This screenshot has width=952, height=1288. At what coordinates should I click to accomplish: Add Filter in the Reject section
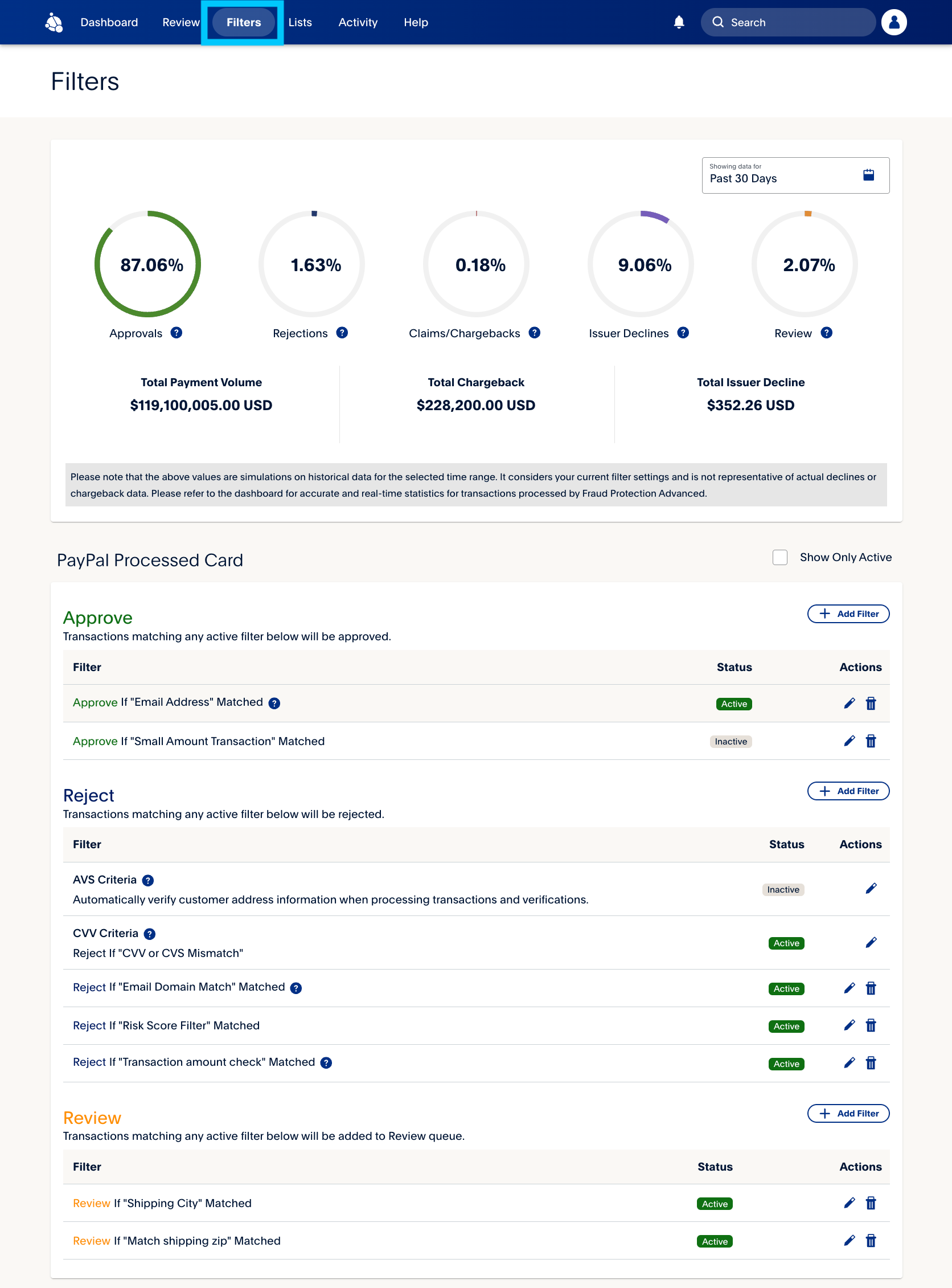coord(848,791)
